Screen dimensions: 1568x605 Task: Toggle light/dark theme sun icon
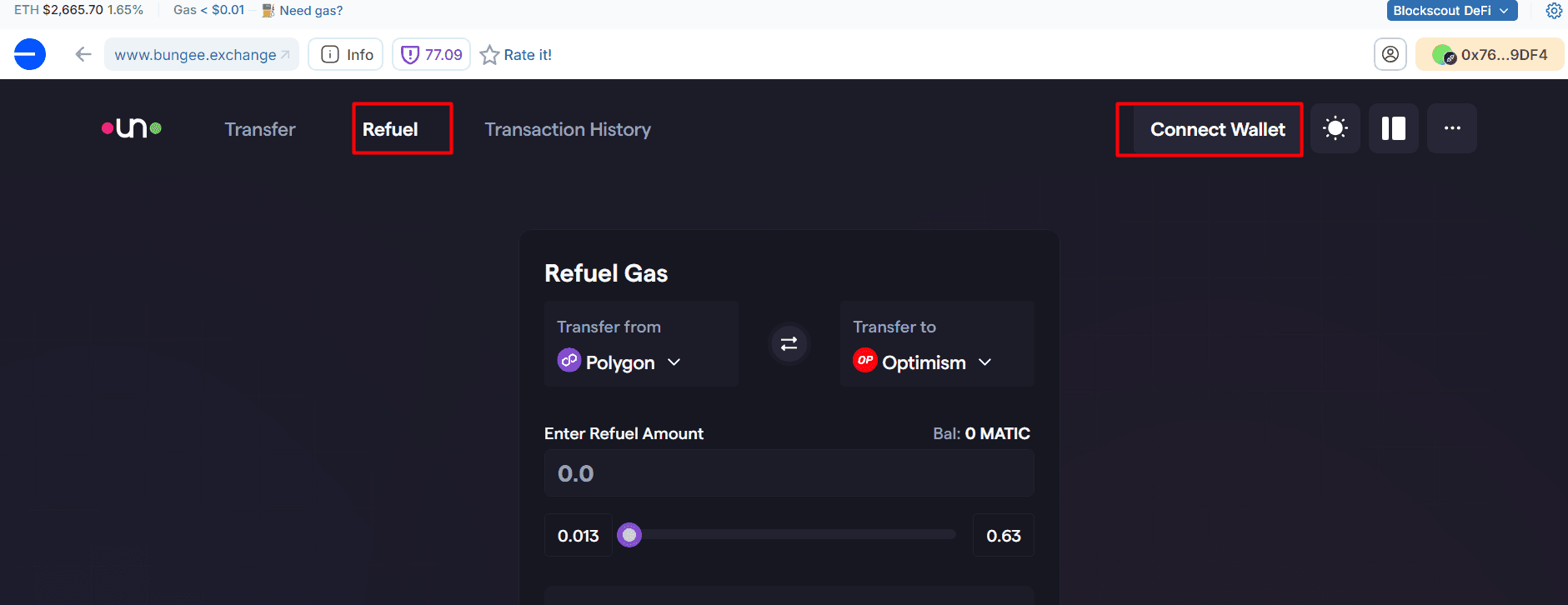coord(1335,128)
